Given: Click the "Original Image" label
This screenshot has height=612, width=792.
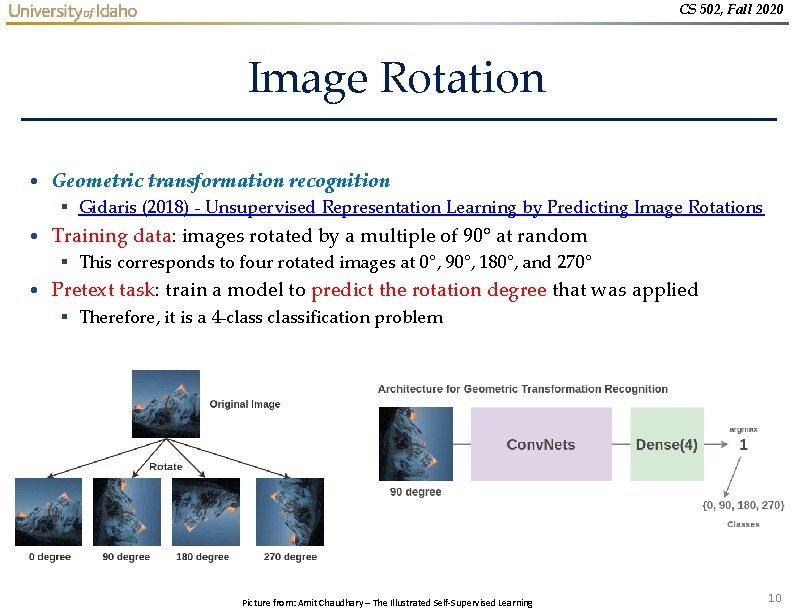Looking at the screenshot, I should point(245,404).
